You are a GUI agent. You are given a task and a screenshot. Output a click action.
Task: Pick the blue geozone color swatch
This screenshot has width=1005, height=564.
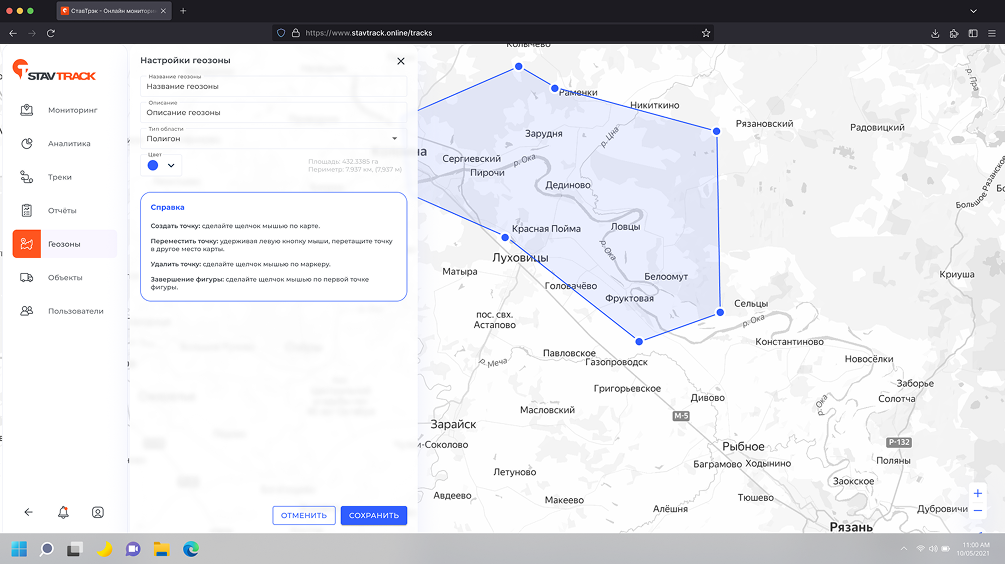coord(153,165)
